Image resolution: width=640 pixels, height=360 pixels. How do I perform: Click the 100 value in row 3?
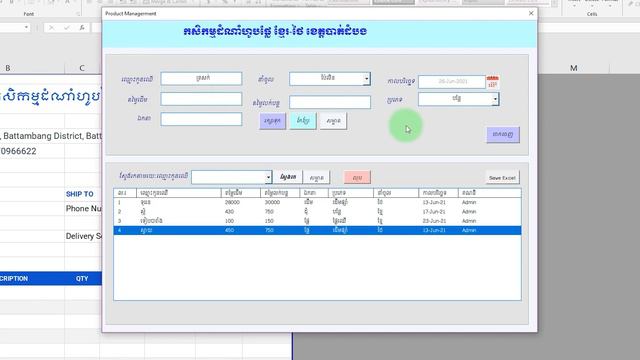[229, 221]
